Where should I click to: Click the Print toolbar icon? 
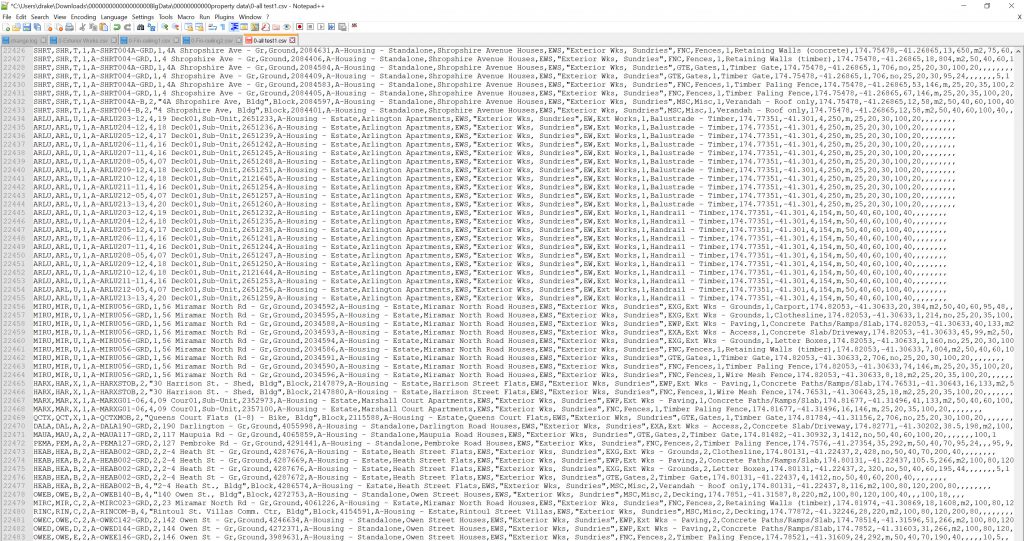click(69, 27)
